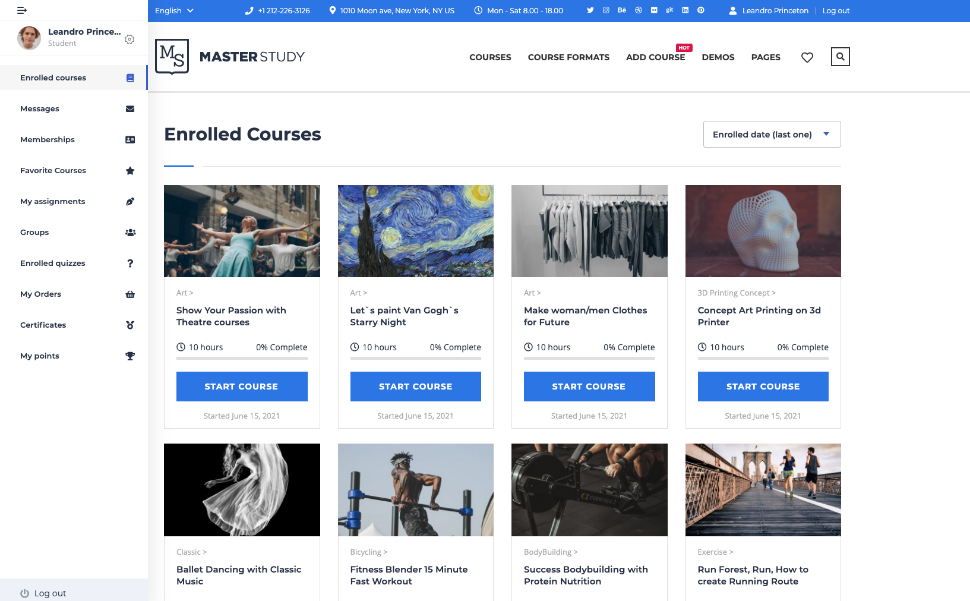Click the search icon in header
This screenshot has height=601, width=970.
[x=839, y=57]
